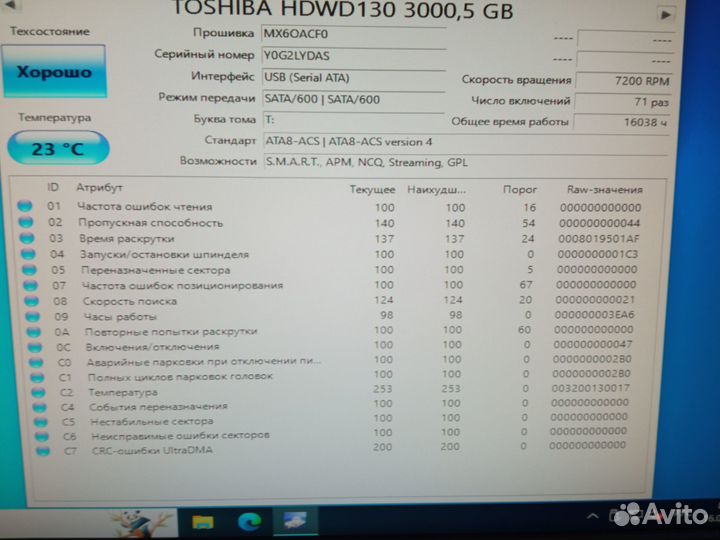Viewport: 720px width, 540px height.
Task: Select the Неисправимые ошибки секторов row
Action: tap(330, 434)
